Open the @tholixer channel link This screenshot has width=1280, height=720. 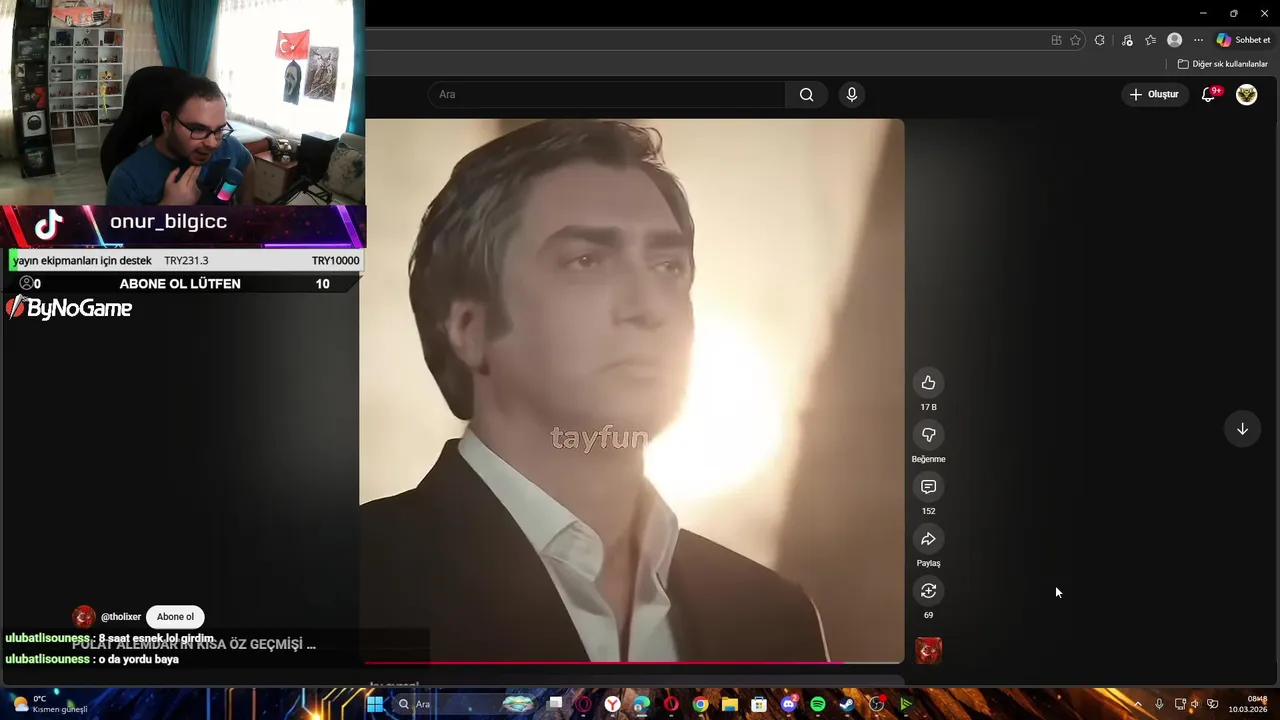point(121,617)
